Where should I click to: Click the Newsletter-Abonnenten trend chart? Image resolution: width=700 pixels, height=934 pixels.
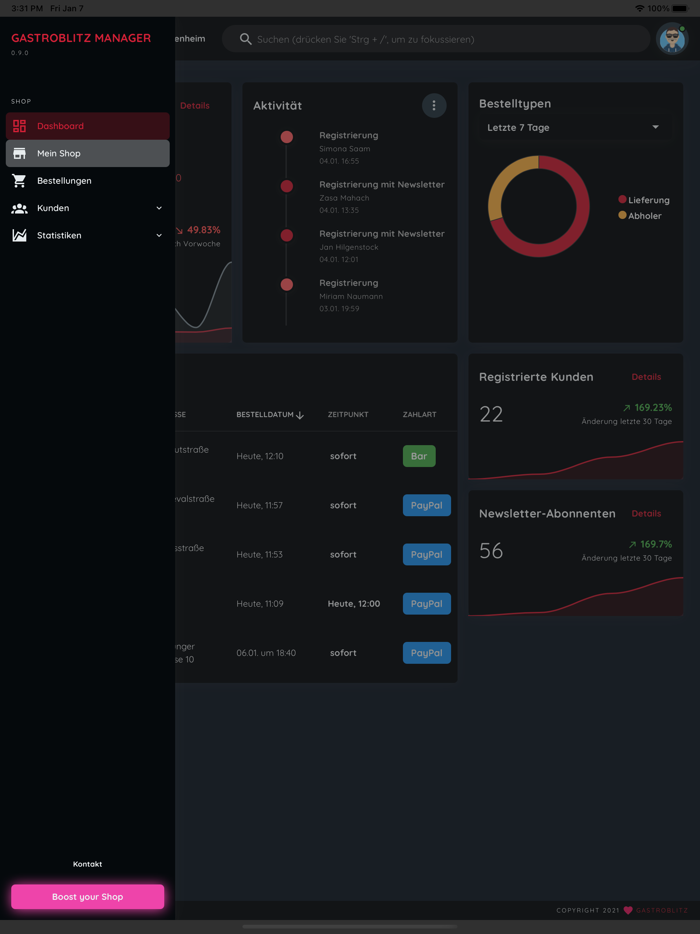(x=575, y=596)
